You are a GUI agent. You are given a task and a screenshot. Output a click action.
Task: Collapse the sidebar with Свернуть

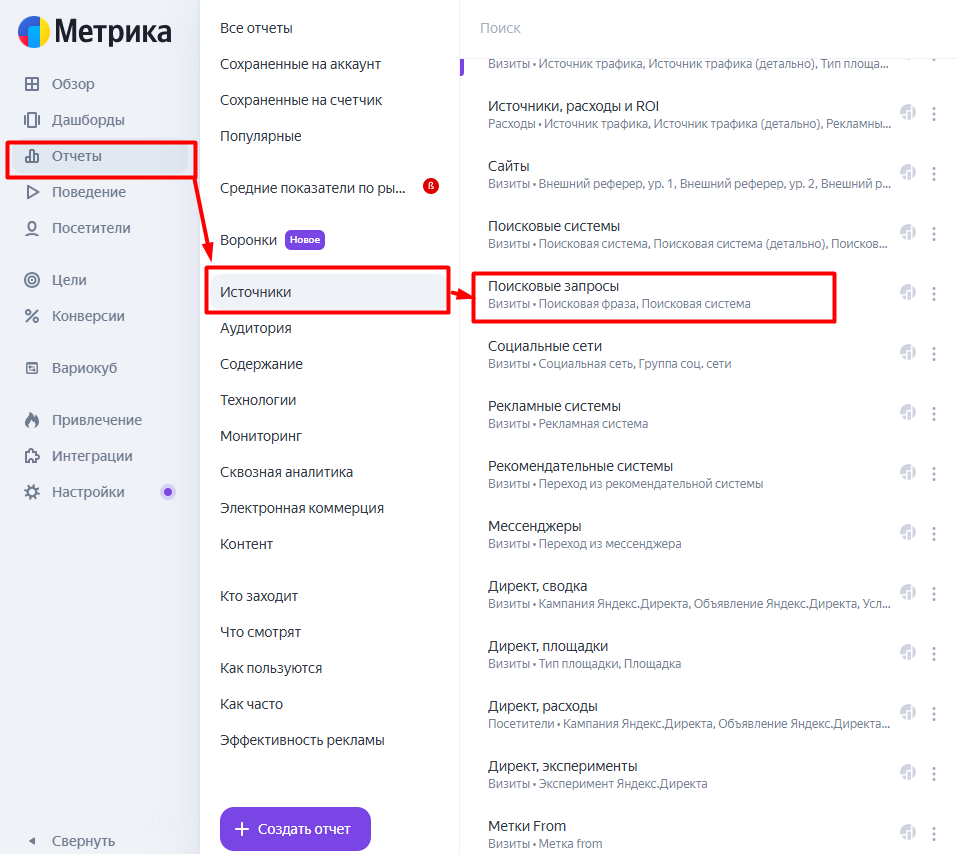coord(72,841)
